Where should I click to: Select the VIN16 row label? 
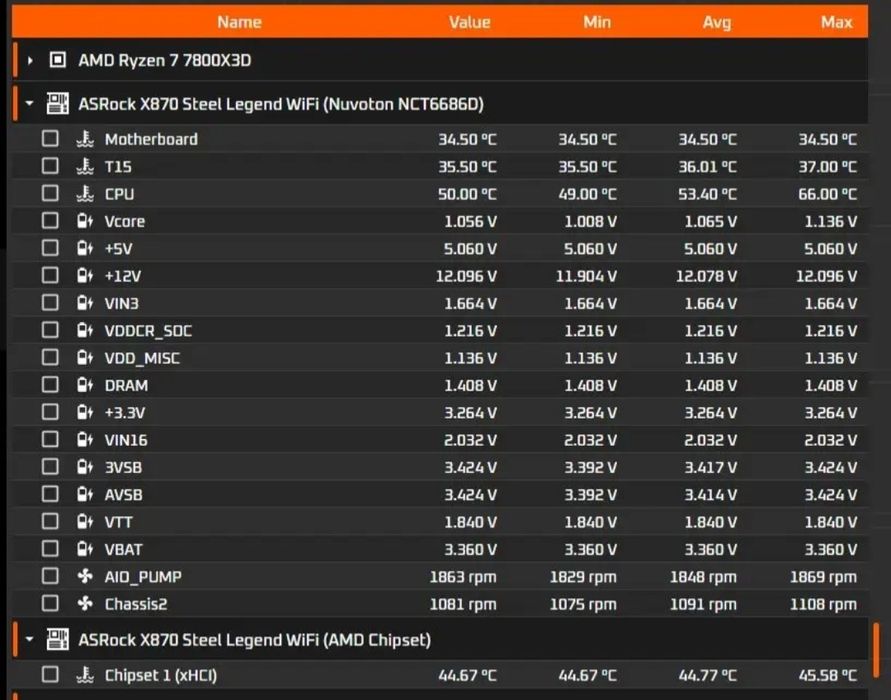tap(126, 440)
